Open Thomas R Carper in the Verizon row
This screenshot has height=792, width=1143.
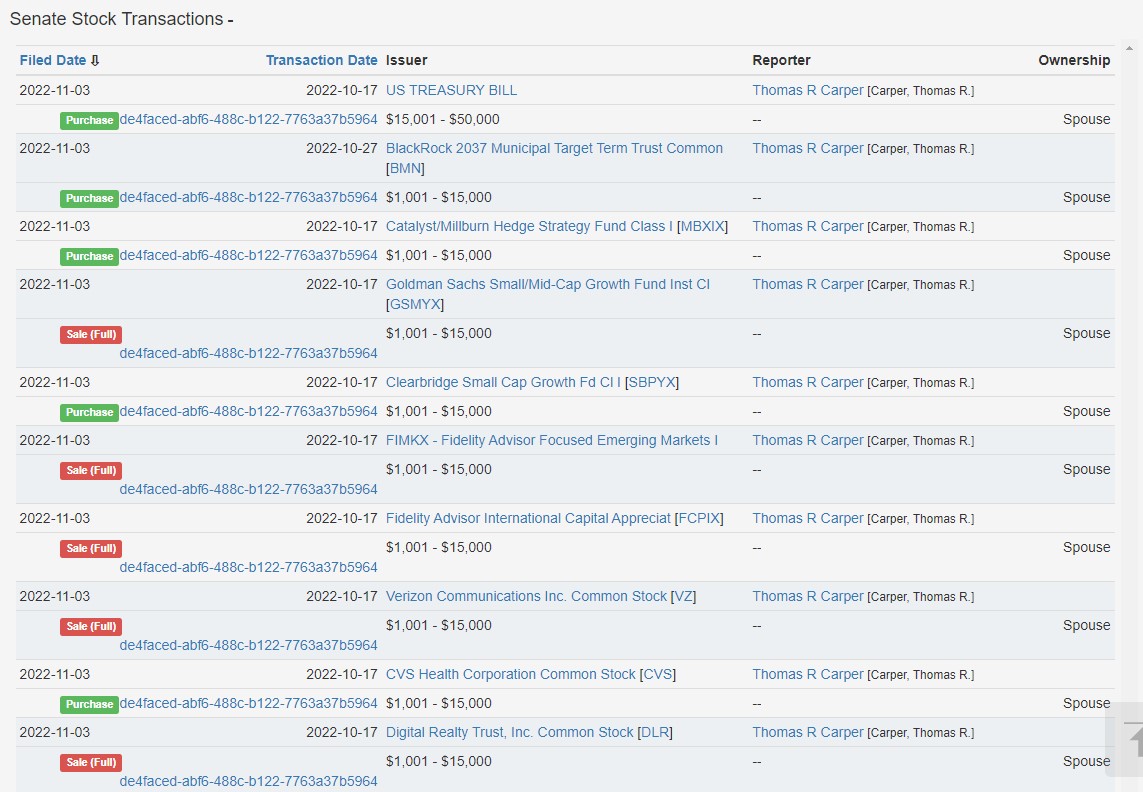click(x=808, y=597)
